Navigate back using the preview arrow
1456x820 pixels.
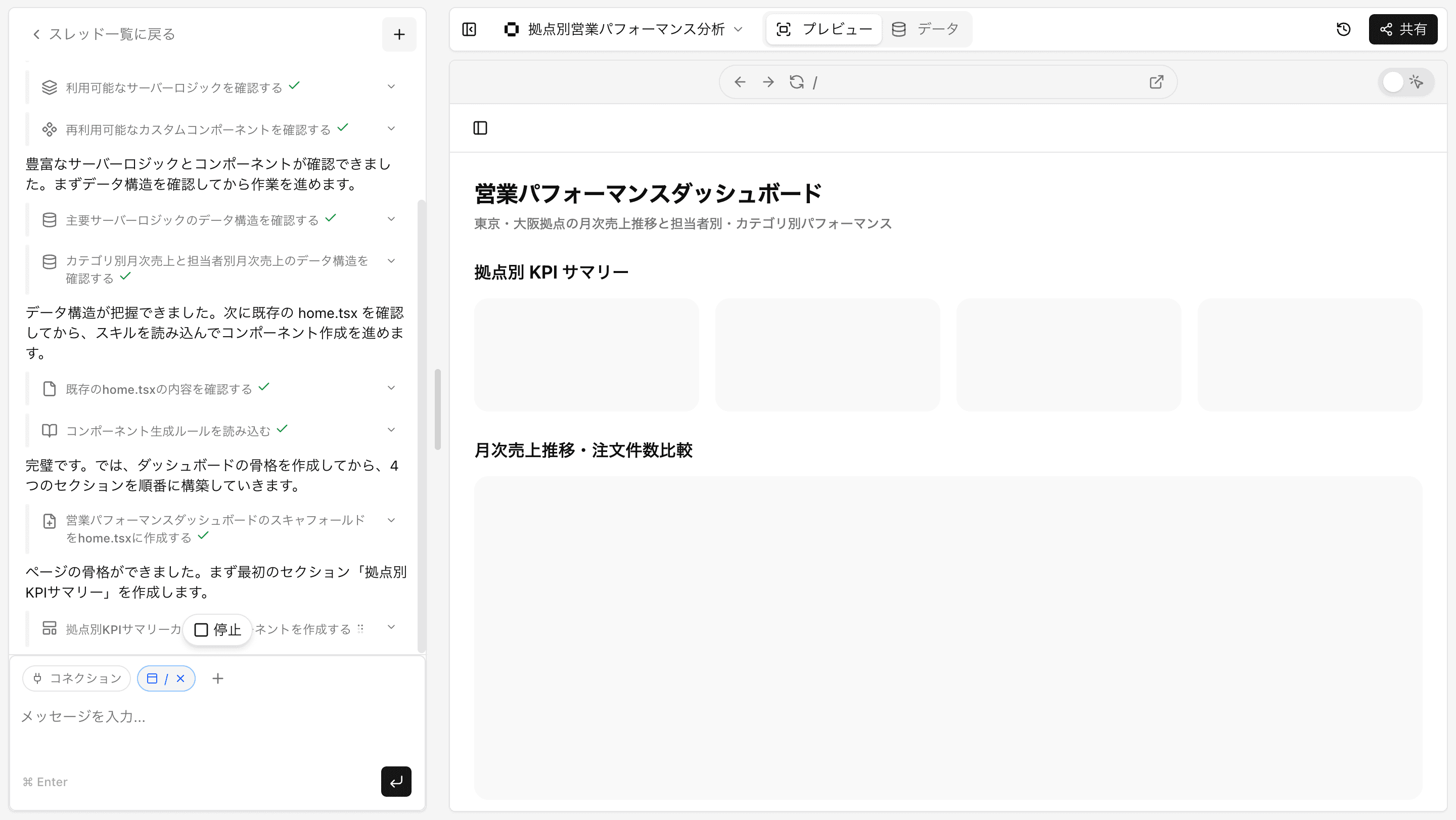740,82
